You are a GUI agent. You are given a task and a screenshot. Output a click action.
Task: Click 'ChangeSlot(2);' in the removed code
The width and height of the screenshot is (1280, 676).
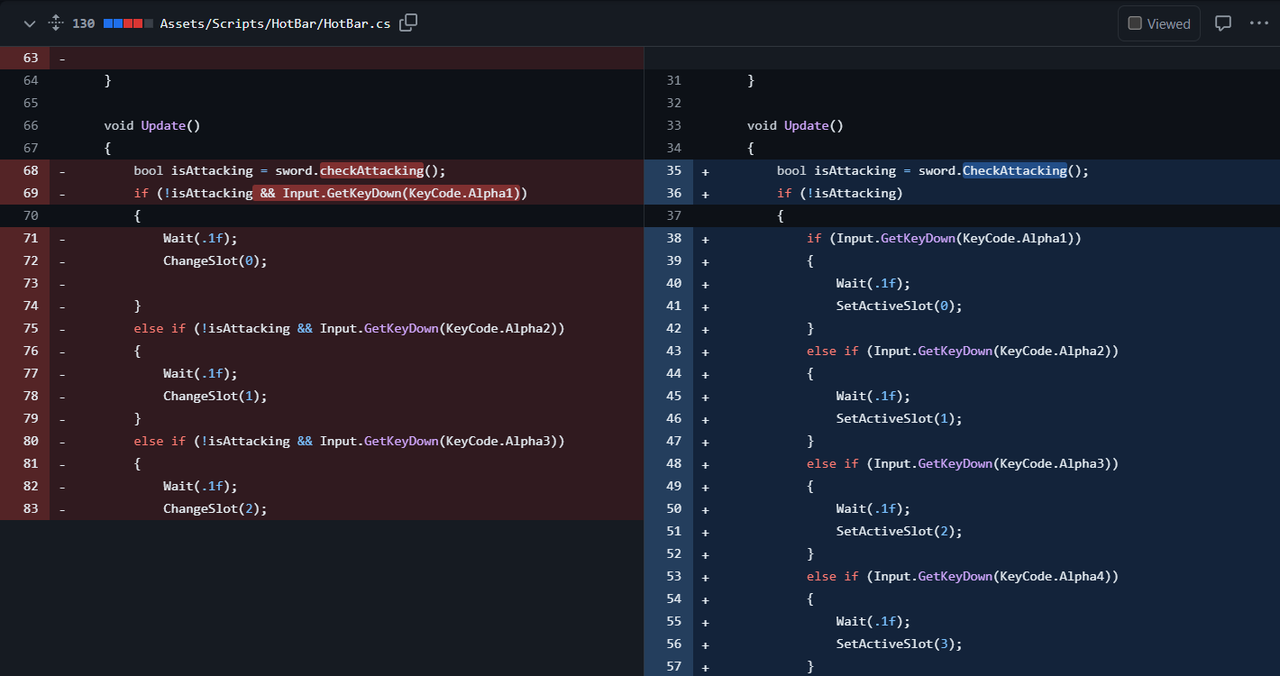point(216,509)
